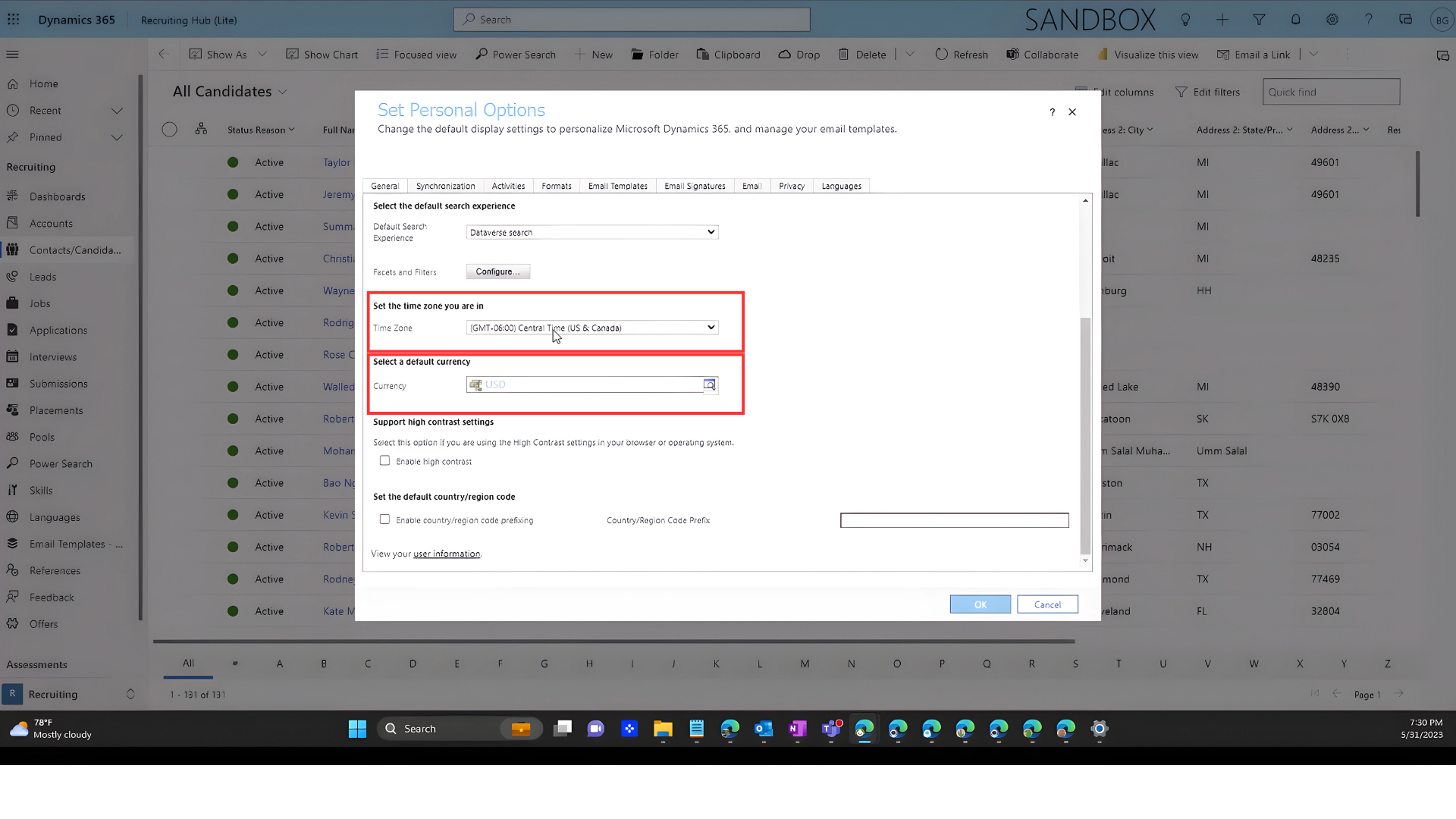Switch to the General tab

click(x=384, y=186)
